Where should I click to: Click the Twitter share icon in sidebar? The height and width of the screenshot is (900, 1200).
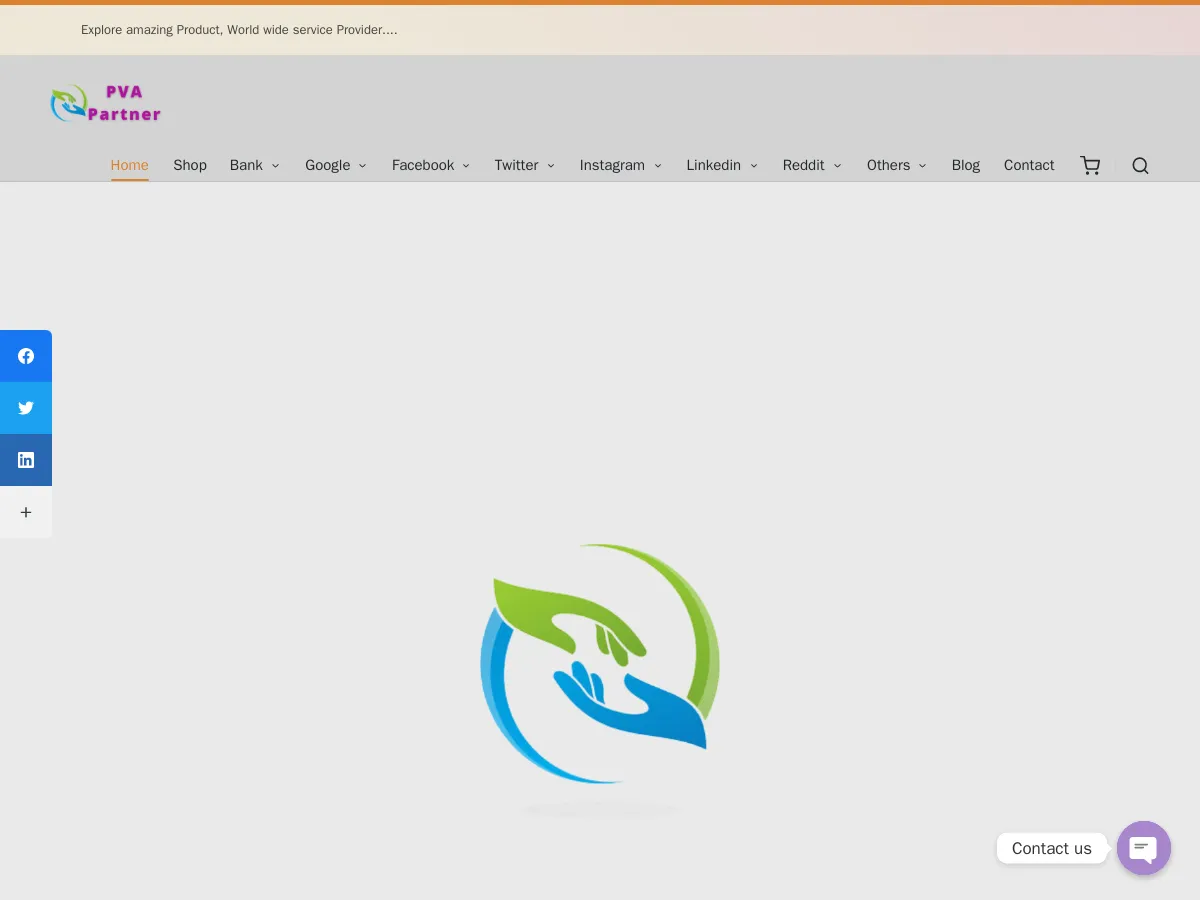point(26,408)
